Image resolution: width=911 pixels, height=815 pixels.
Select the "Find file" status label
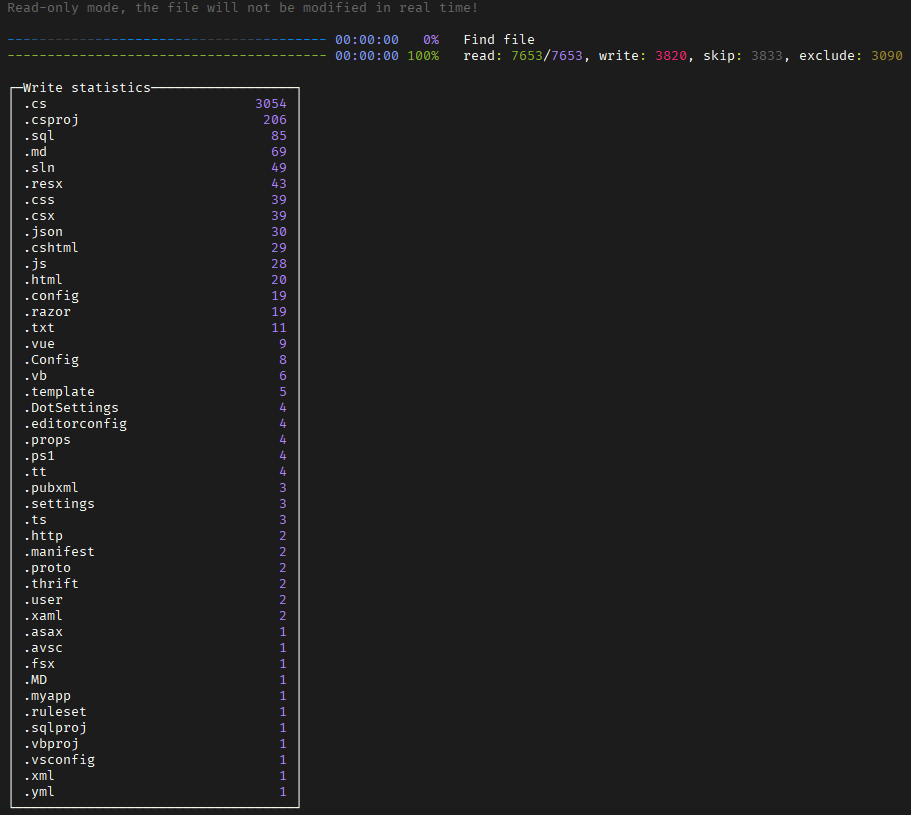(498, 40)
